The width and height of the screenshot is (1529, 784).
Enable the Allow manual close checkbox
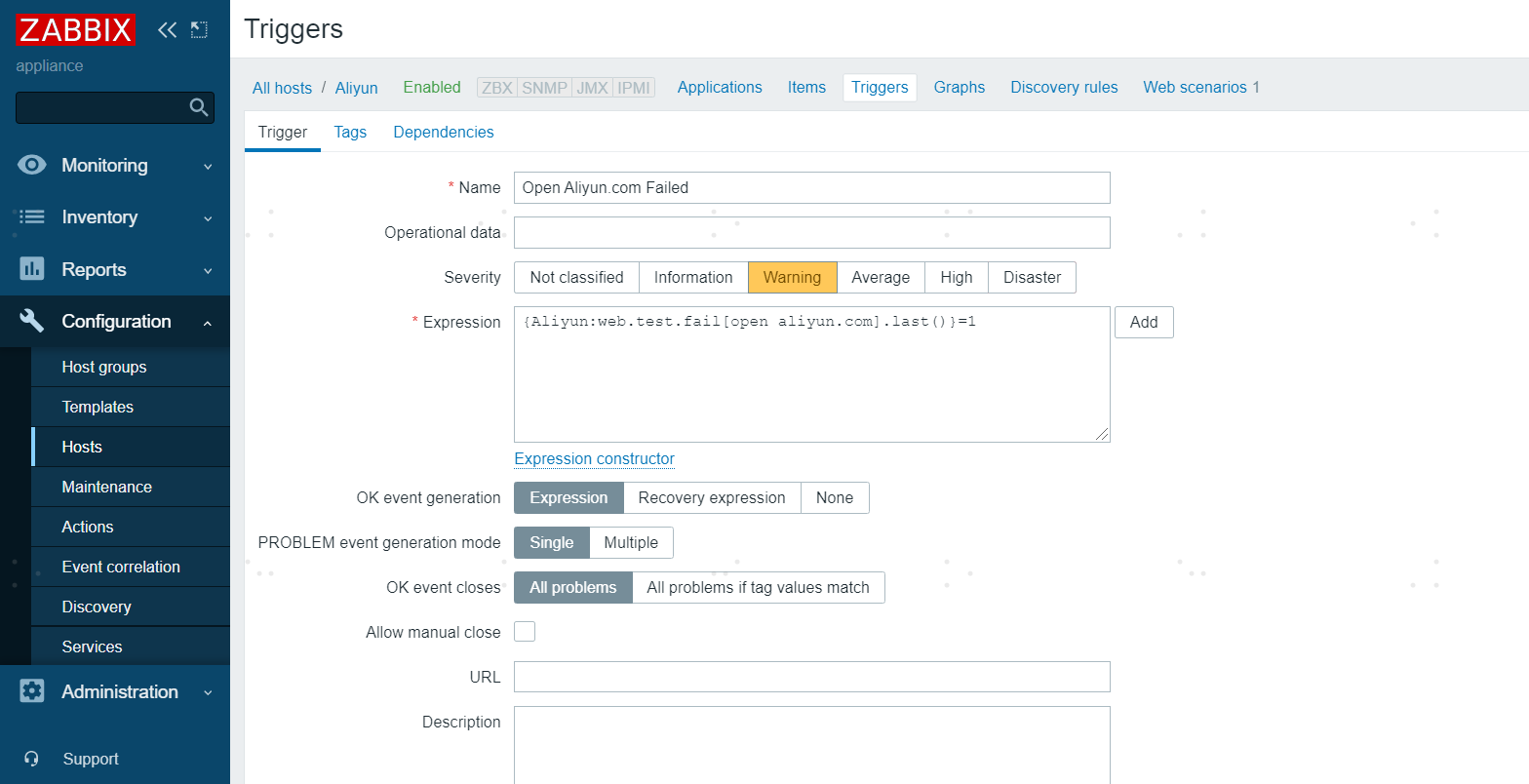525,631
